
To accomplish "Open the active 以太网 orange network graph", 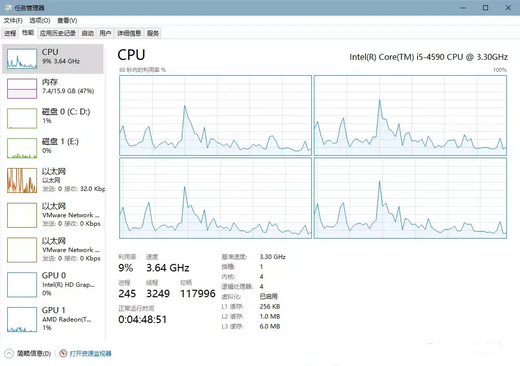I will 22,180.
